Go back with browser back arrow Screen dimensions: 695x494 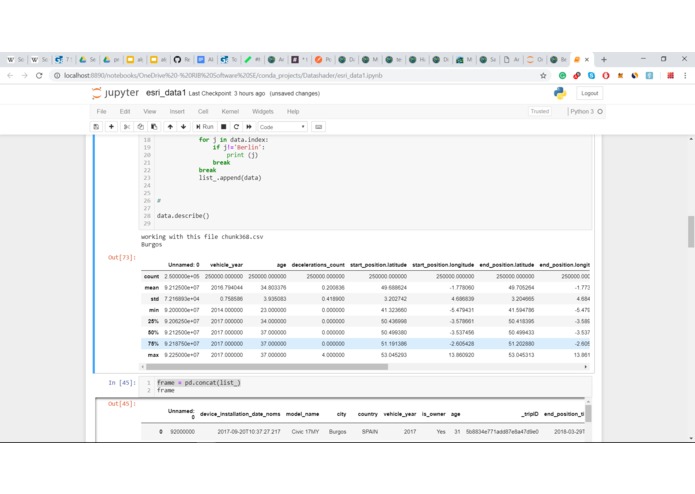(10, 76)
